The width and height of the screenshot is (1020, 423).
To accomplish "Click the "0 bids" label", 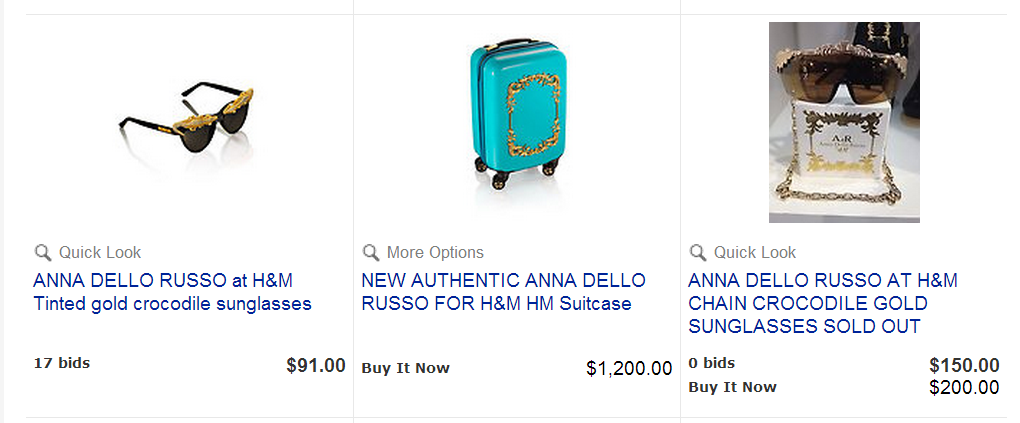I will pos(711,363).
